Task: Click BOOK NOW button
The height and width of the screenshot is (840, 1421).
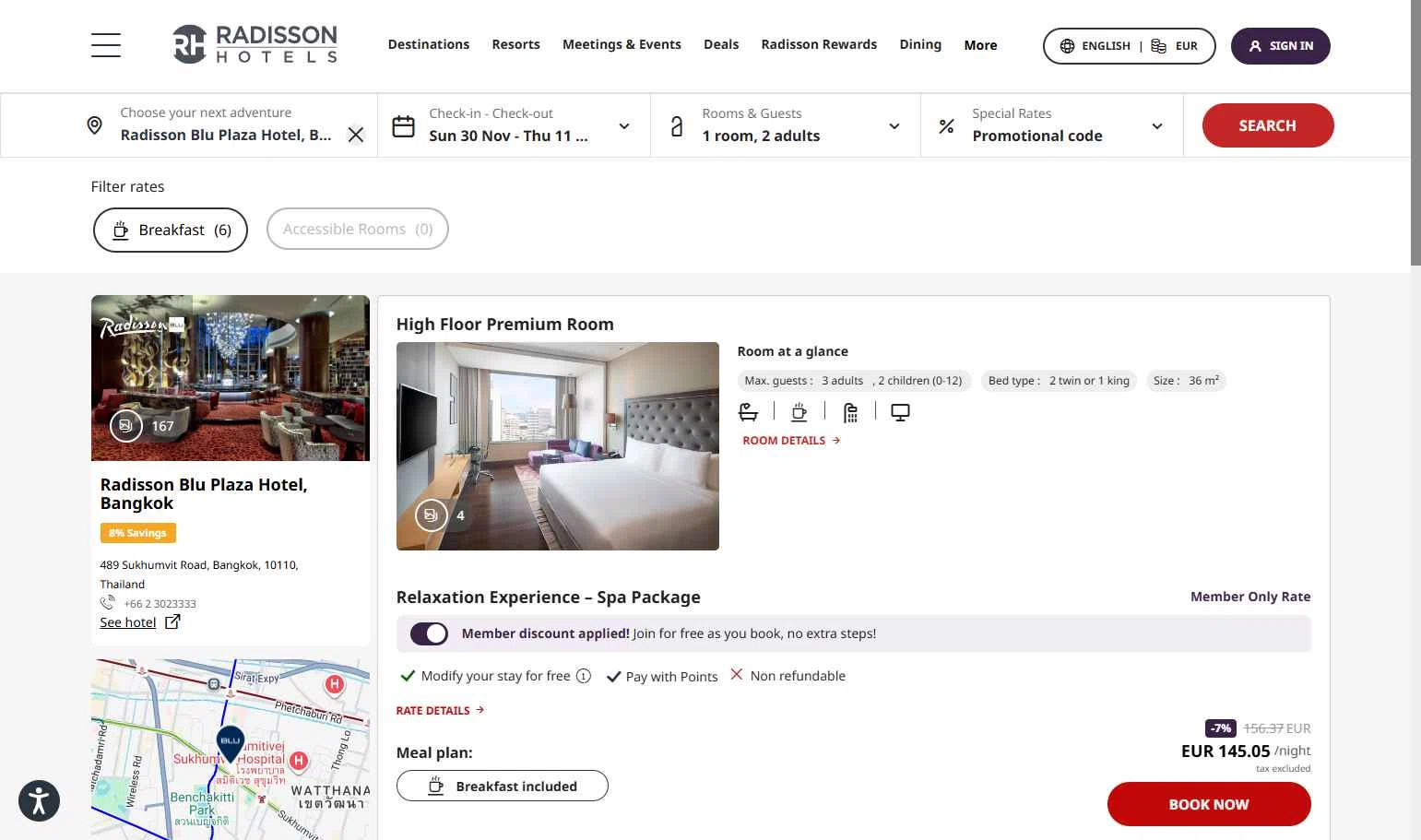Action: pyautogui.click(x=1209, y=804)
